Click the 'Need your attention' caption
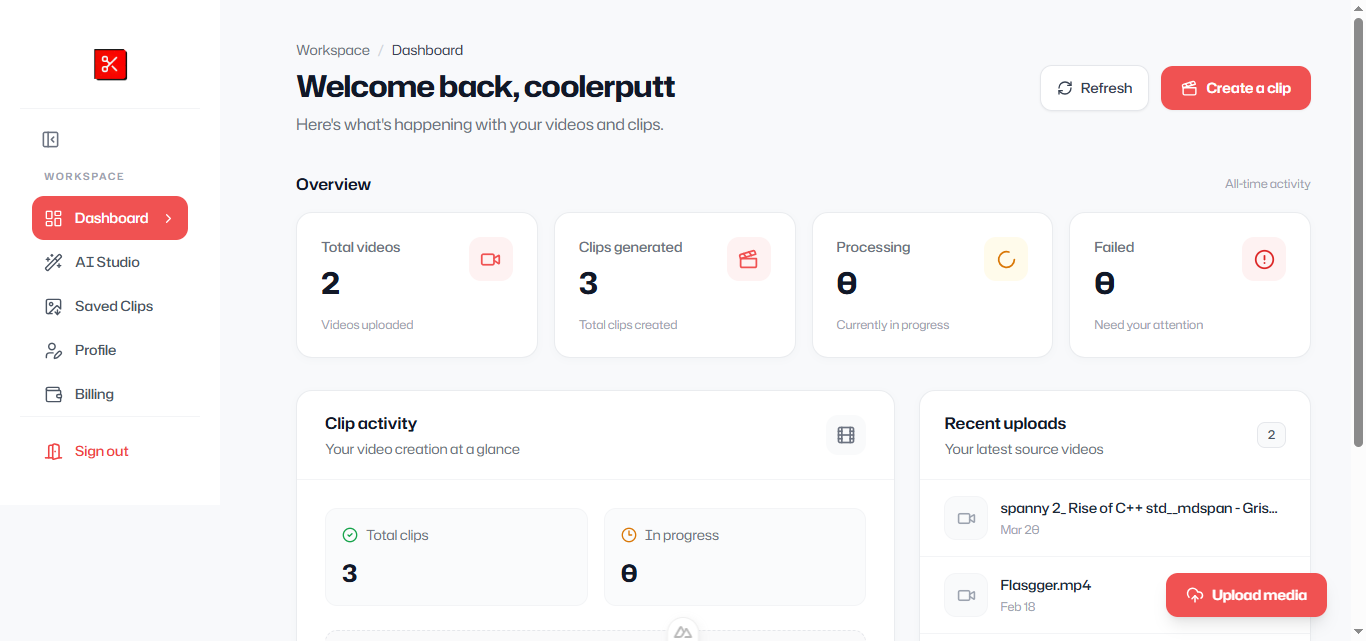The width and height of the screenshot is (1366, 641). coord(1149,325)
